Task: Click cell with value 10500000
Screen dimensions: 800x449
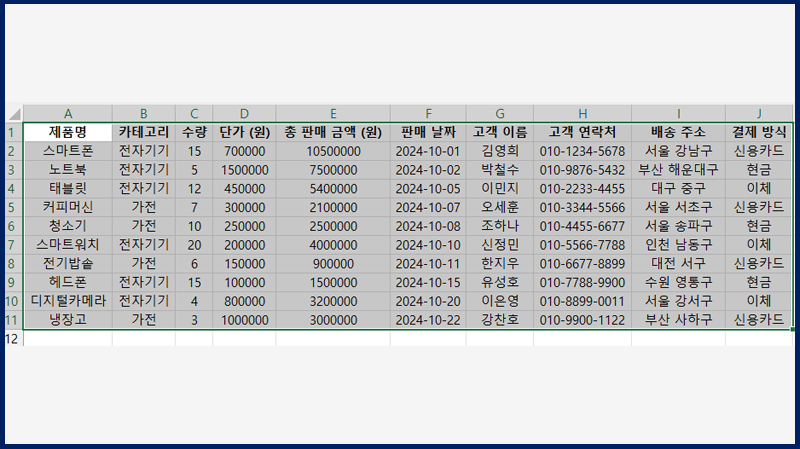Action: [x=333, y=152]
